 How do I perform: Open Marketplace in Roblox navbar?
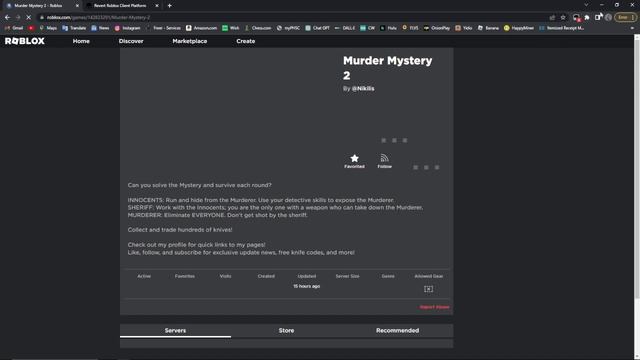(x=190, y=41)
